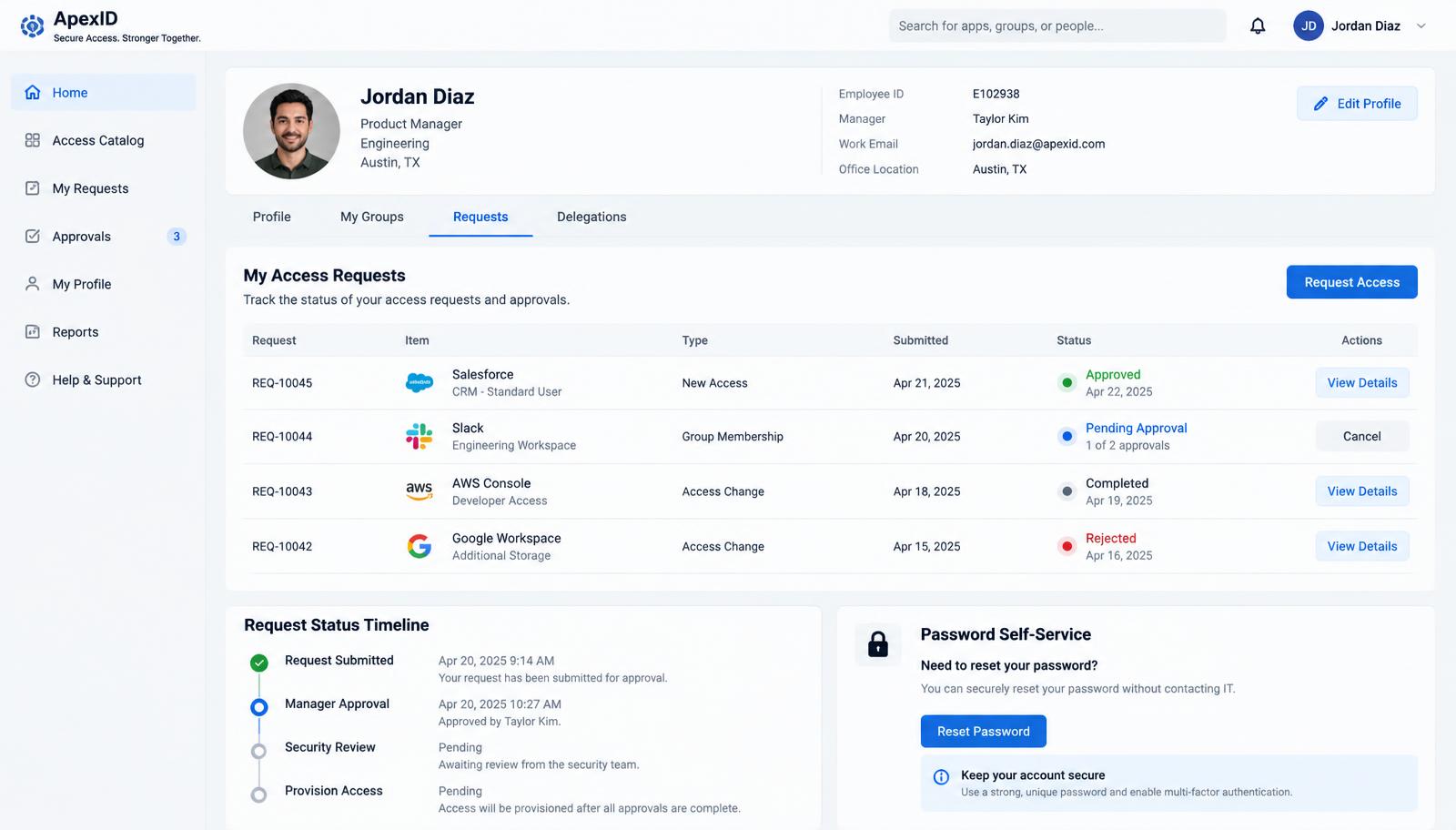Click the Request Access button
The image size is (1456, 830).
1351,282
